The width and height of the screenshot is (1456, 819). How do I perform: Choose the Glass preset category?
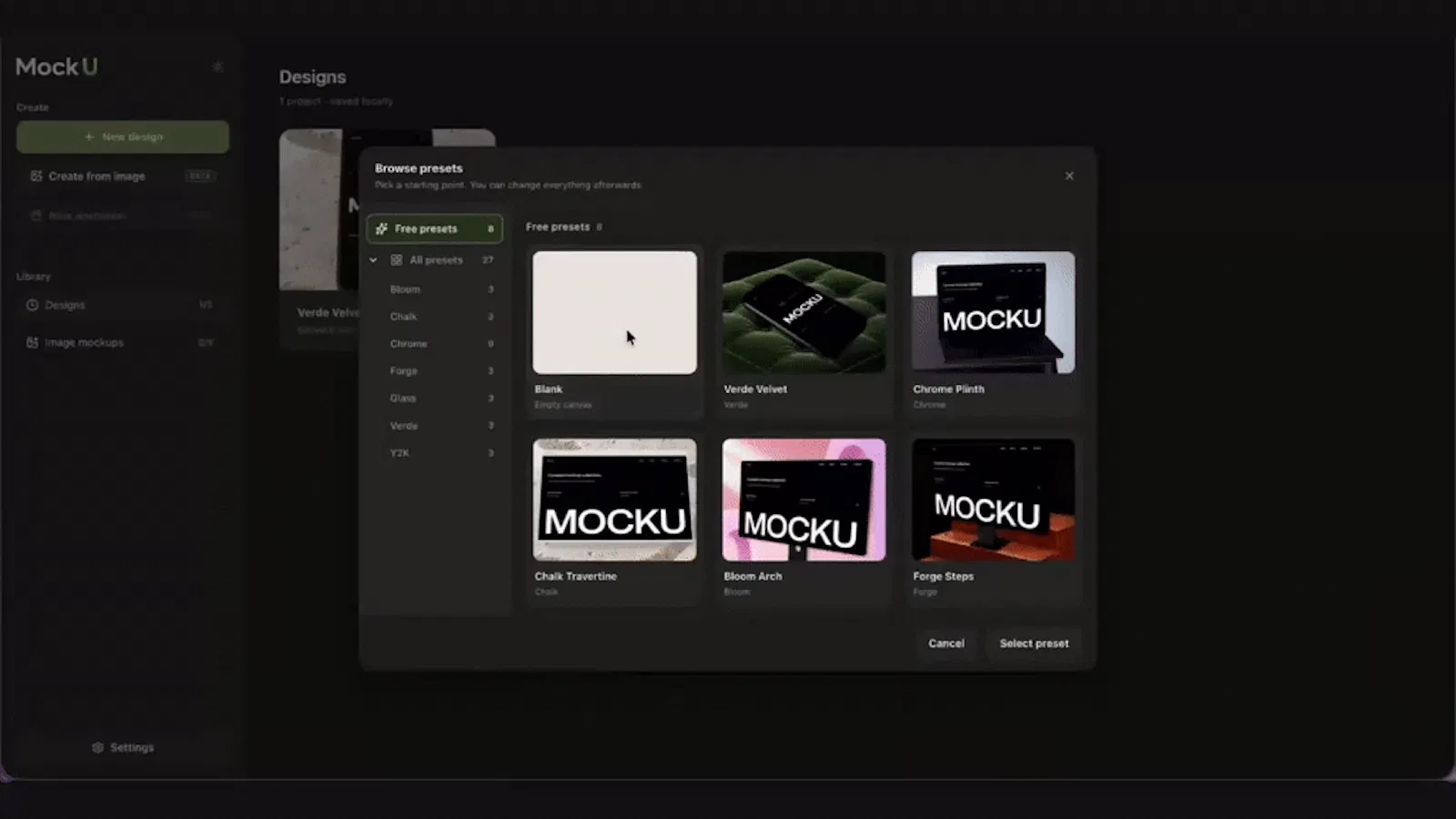[x=440, y=399]
